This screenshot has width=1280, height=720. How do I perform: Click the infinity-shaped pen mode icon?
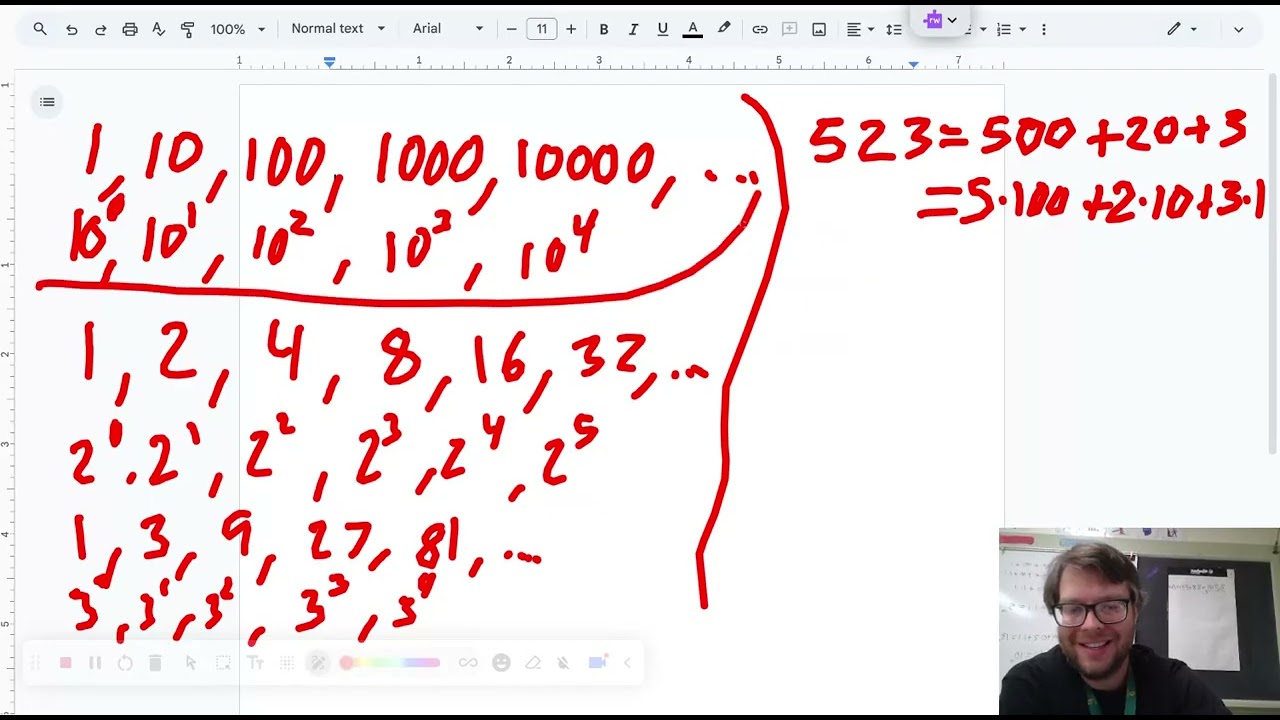tap(468, 663)
